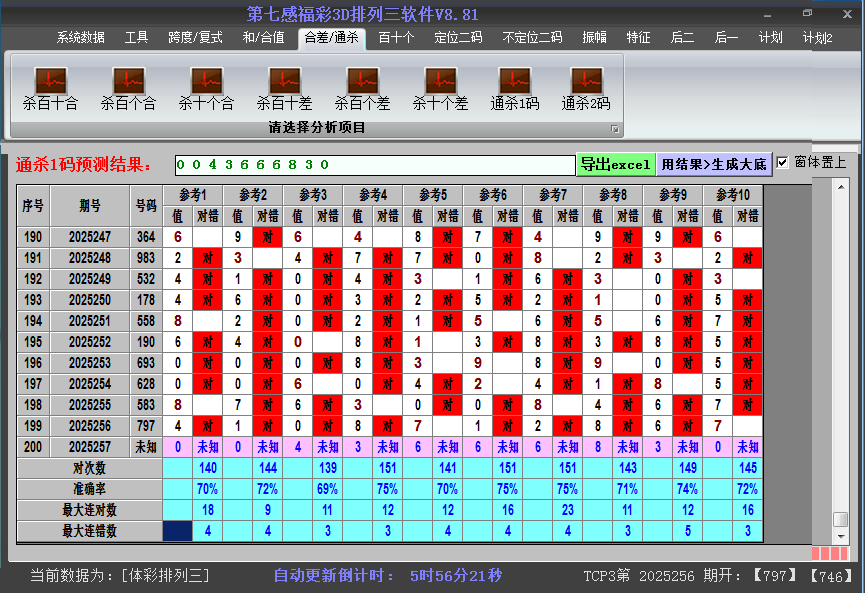Click the prediction result number field
865x593 pixels.
[x=375, y=165]
